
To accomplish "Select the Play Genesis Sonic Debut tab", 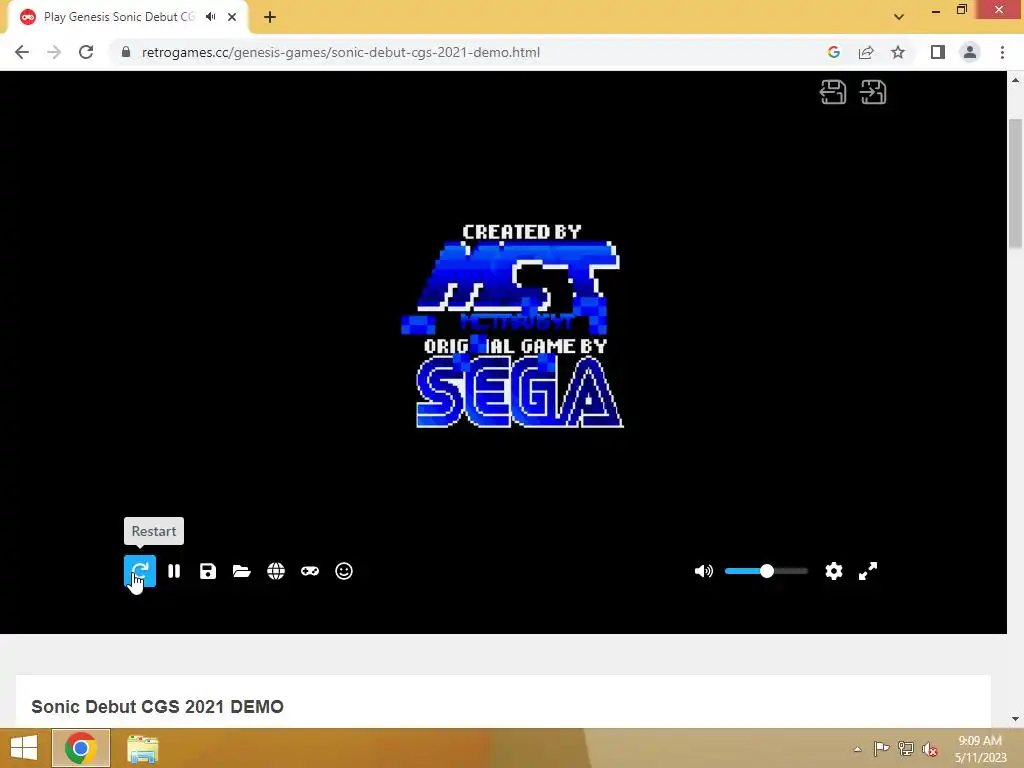I will 120,17.
